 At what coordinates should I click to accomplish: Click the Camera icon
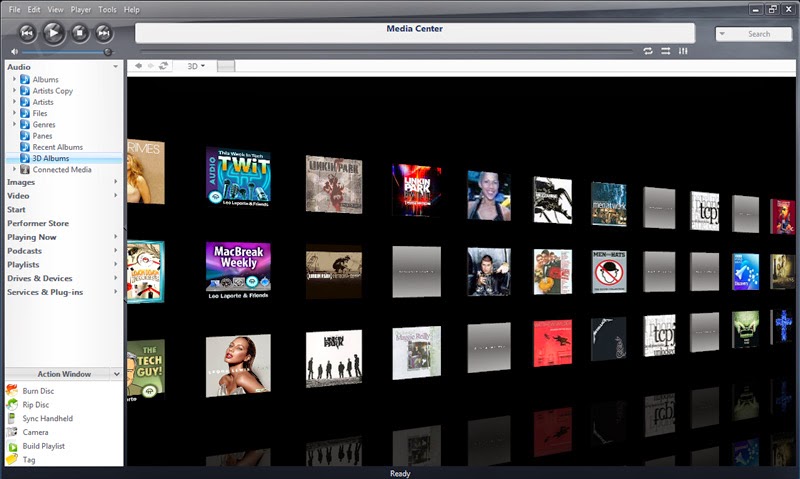(x=12, y=432)
